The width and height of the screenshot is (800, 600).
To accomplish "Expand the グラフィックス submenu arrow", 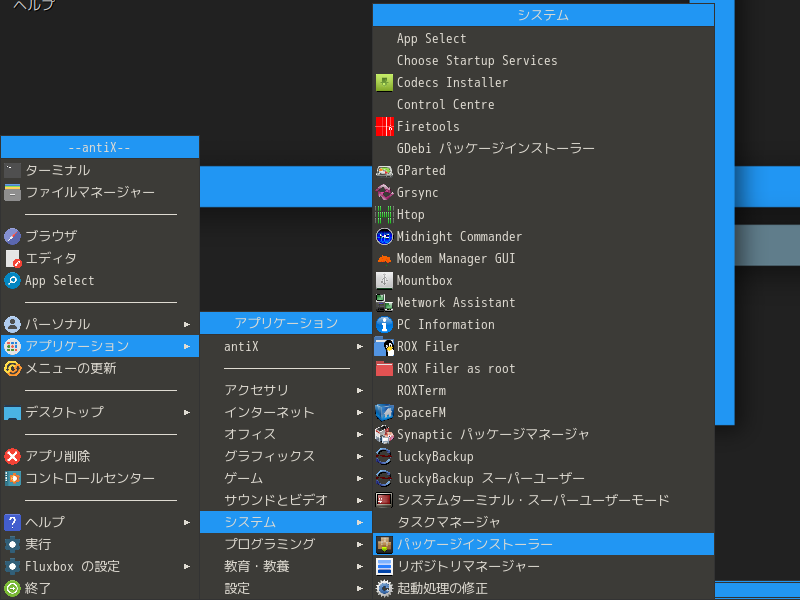I will [360, 456].
